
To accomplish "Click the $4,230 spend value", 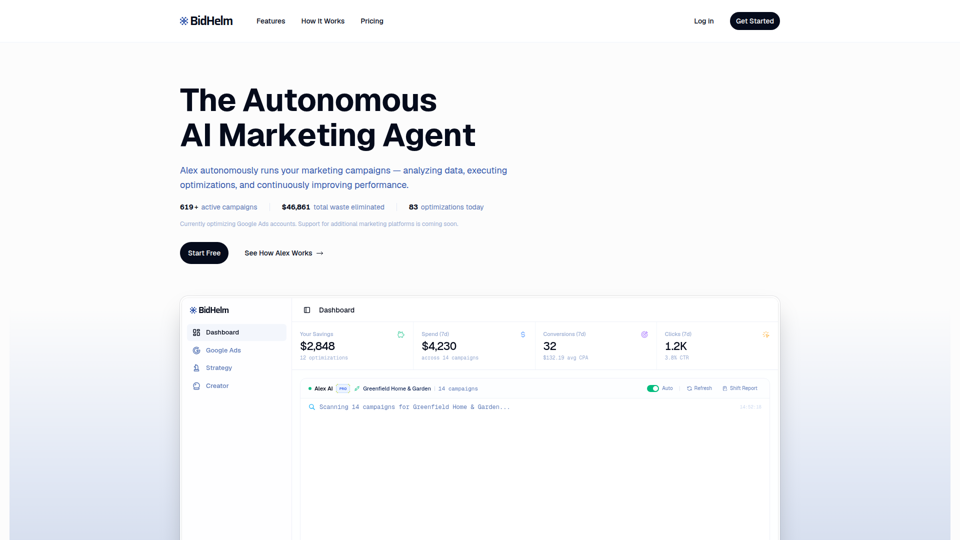I will (x=439, y=346).
